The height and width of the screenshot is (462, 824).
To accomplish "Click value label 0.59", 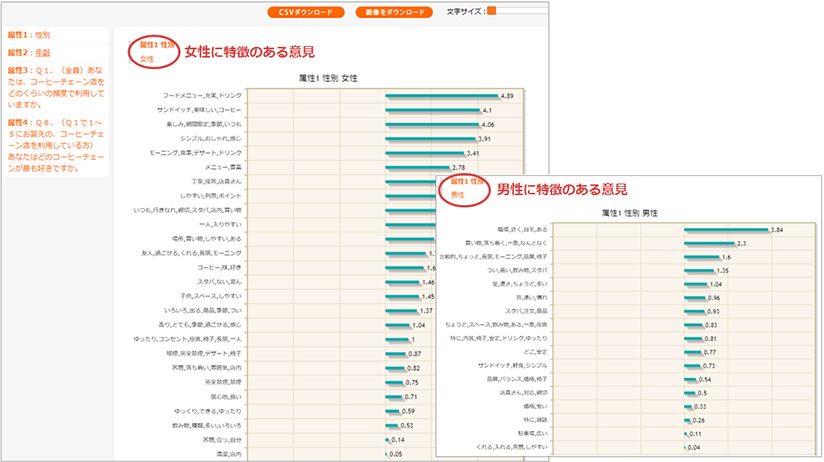I will (x=408, y=411).
